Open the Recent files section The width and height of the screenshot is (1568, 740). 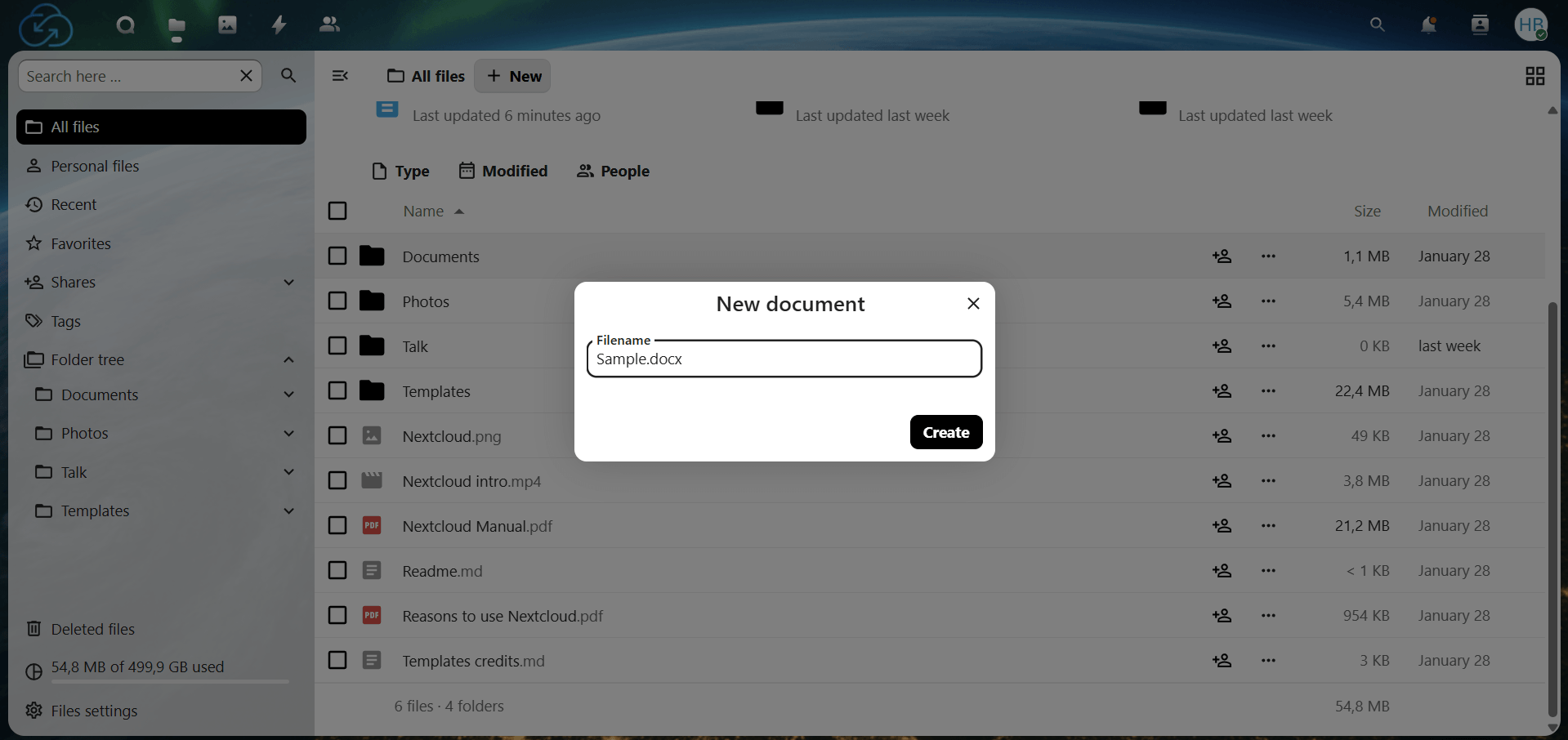click(74, 204)
